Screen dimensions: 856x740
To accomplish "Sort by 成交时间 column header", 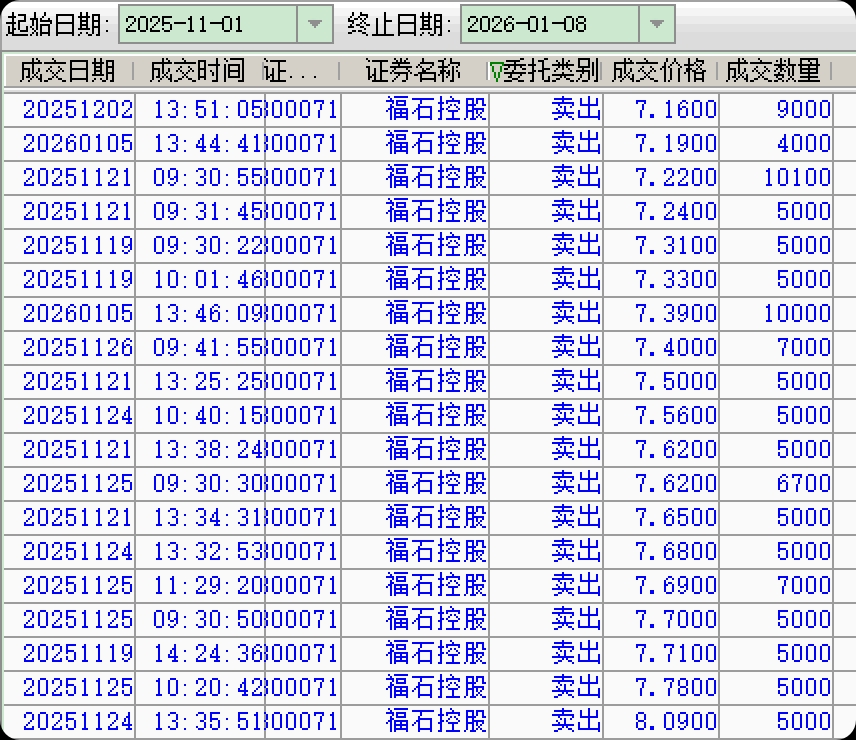I will (x=197, y=71).
